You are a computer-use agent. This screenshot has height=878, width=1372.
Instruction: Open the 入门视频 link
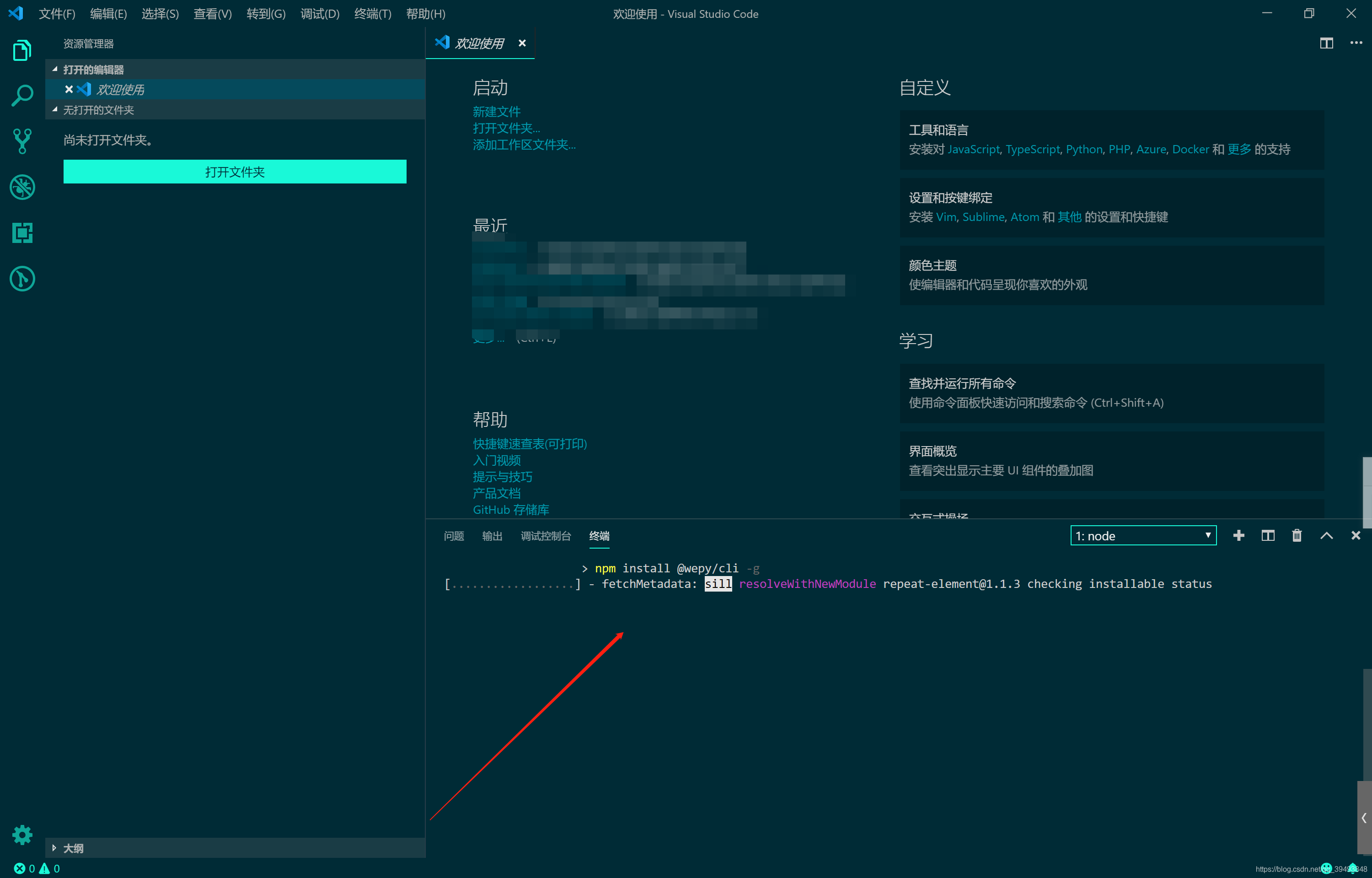[x=497, y=460]
